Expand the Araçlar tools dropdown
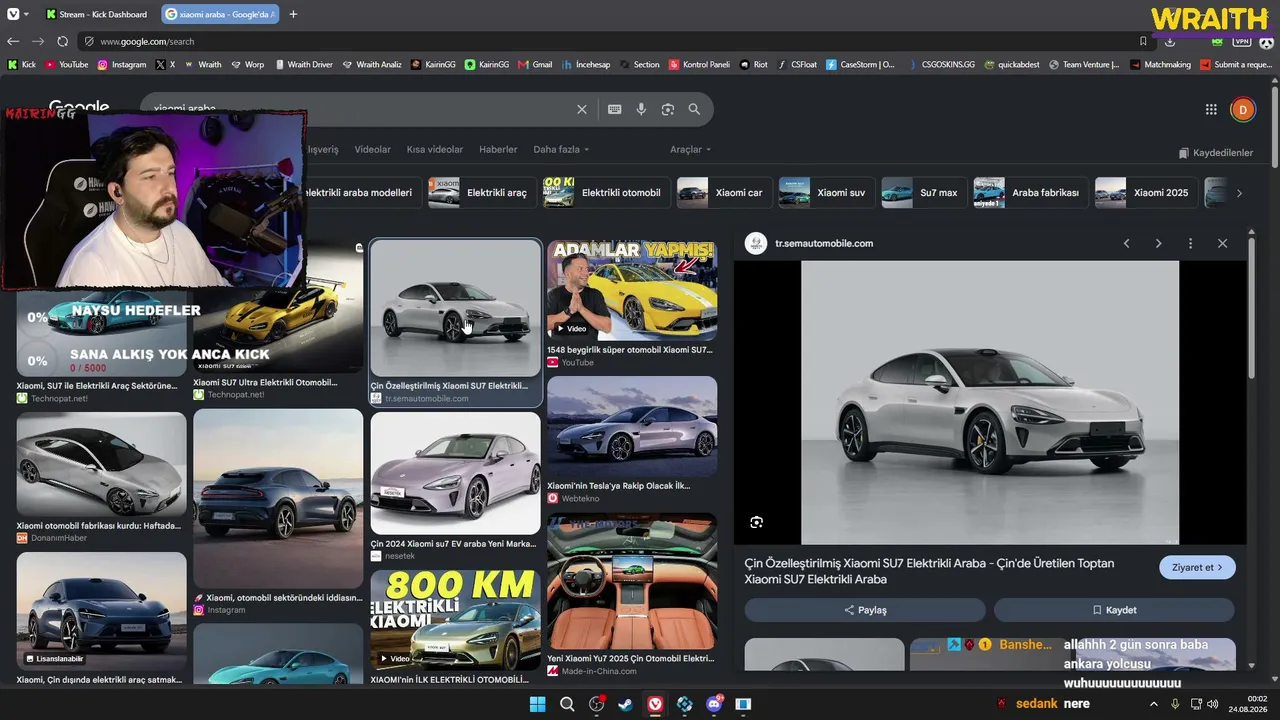The image size is (1280, 720). pos(690,149)
